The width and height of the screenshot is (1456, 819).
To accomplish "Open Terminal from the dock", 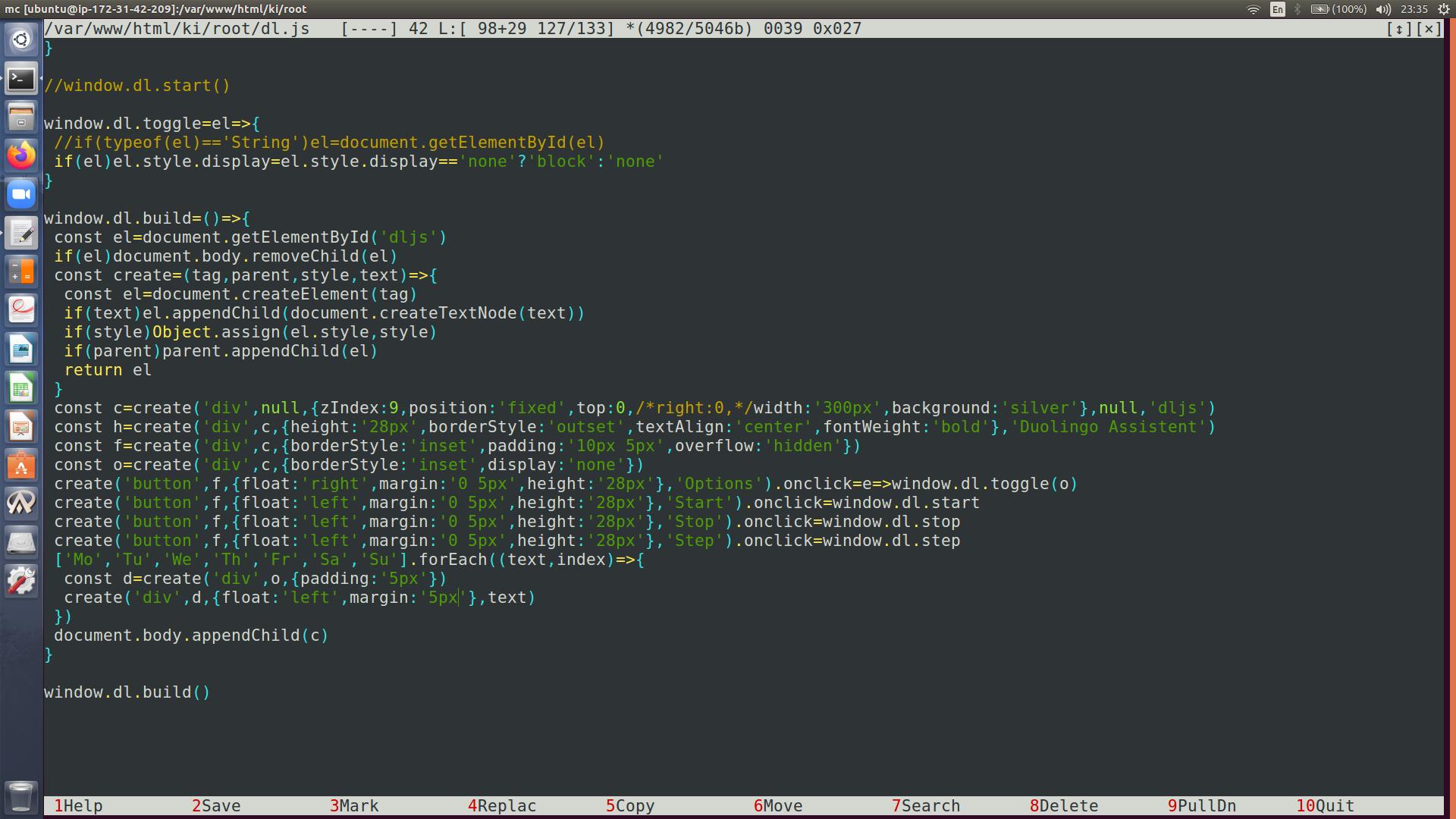I will point(21,79).
